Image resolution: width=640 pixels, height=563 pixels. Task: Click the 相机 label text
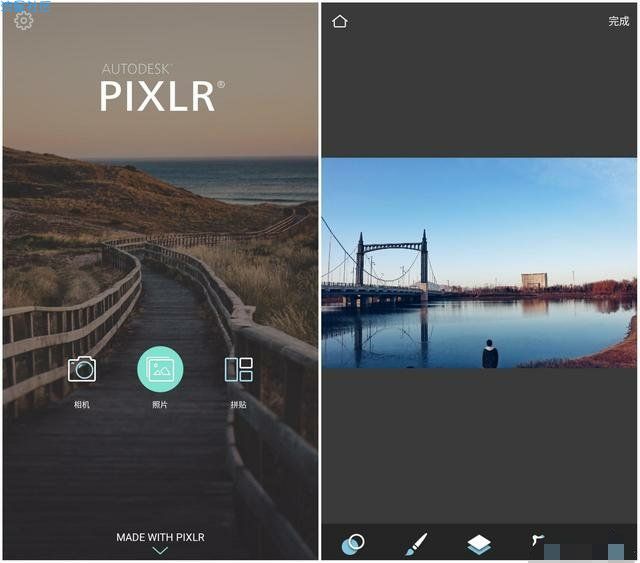(82, 405)
